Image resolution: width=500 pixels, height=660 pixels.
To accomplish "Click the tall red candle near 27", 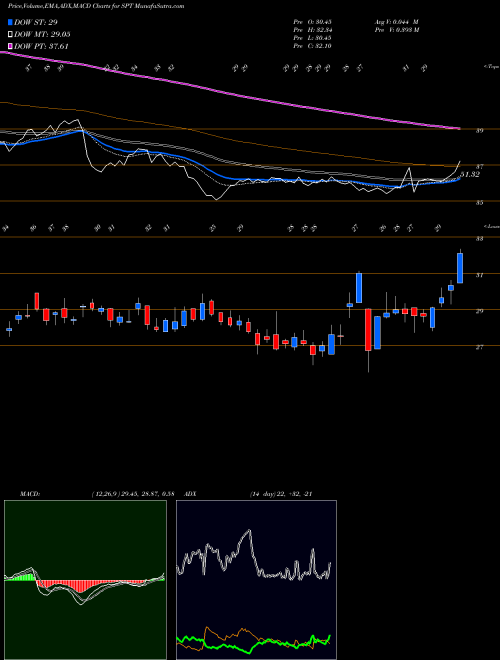I will 368,330.
